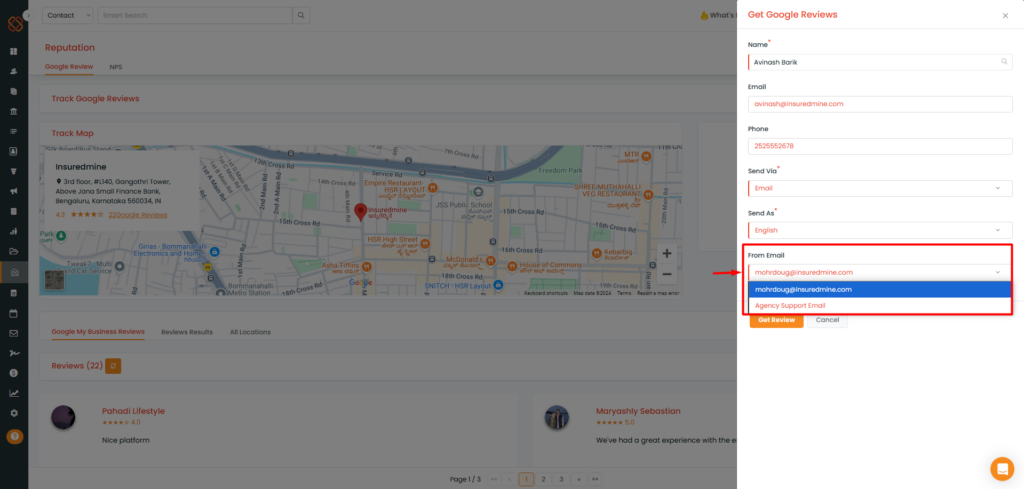Open the Google My Business Reviews tab
This screenshot has height=489, width=1024.
pos(98,332)
